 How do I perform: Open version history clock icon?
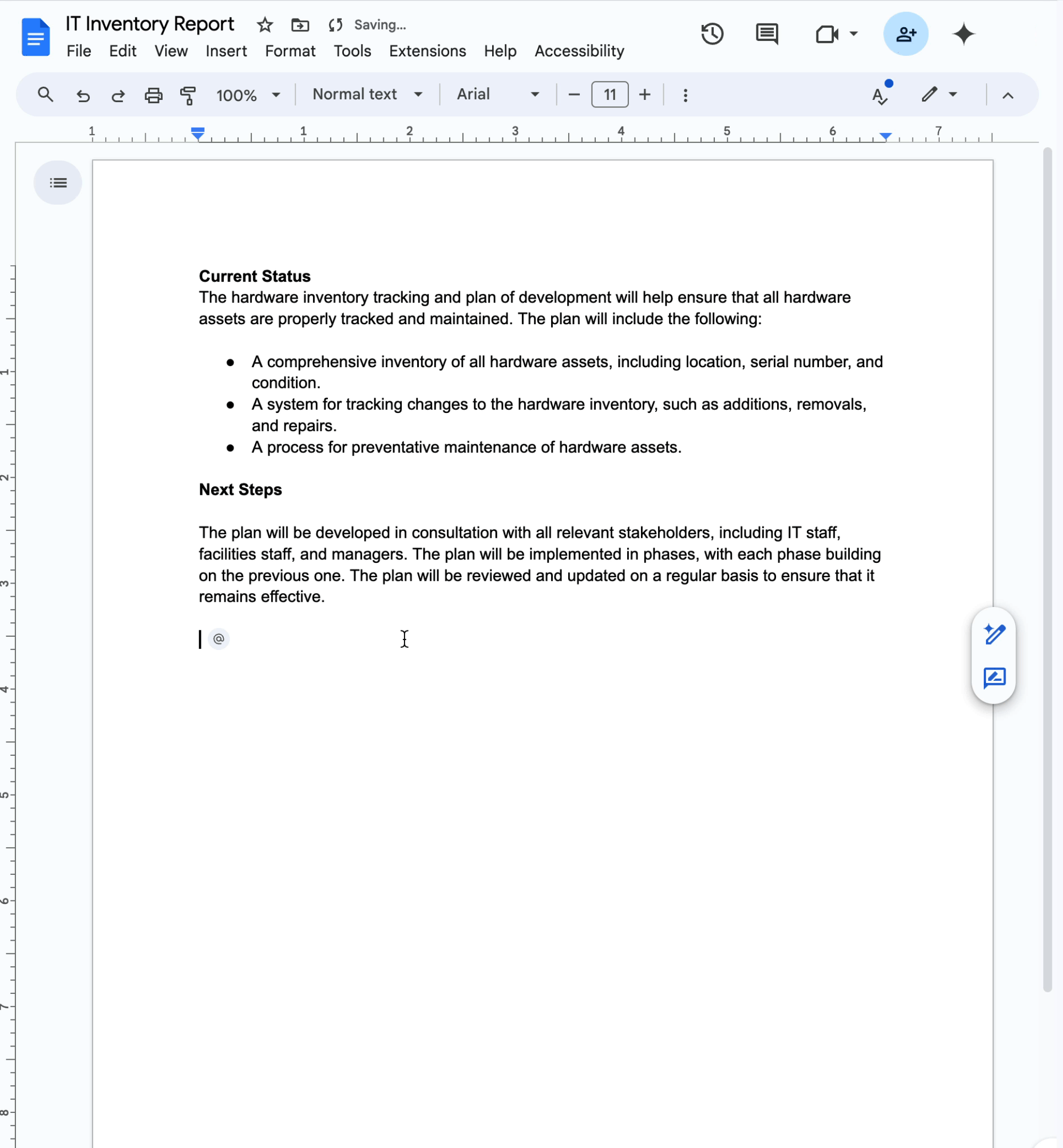[x=712, y=34]
